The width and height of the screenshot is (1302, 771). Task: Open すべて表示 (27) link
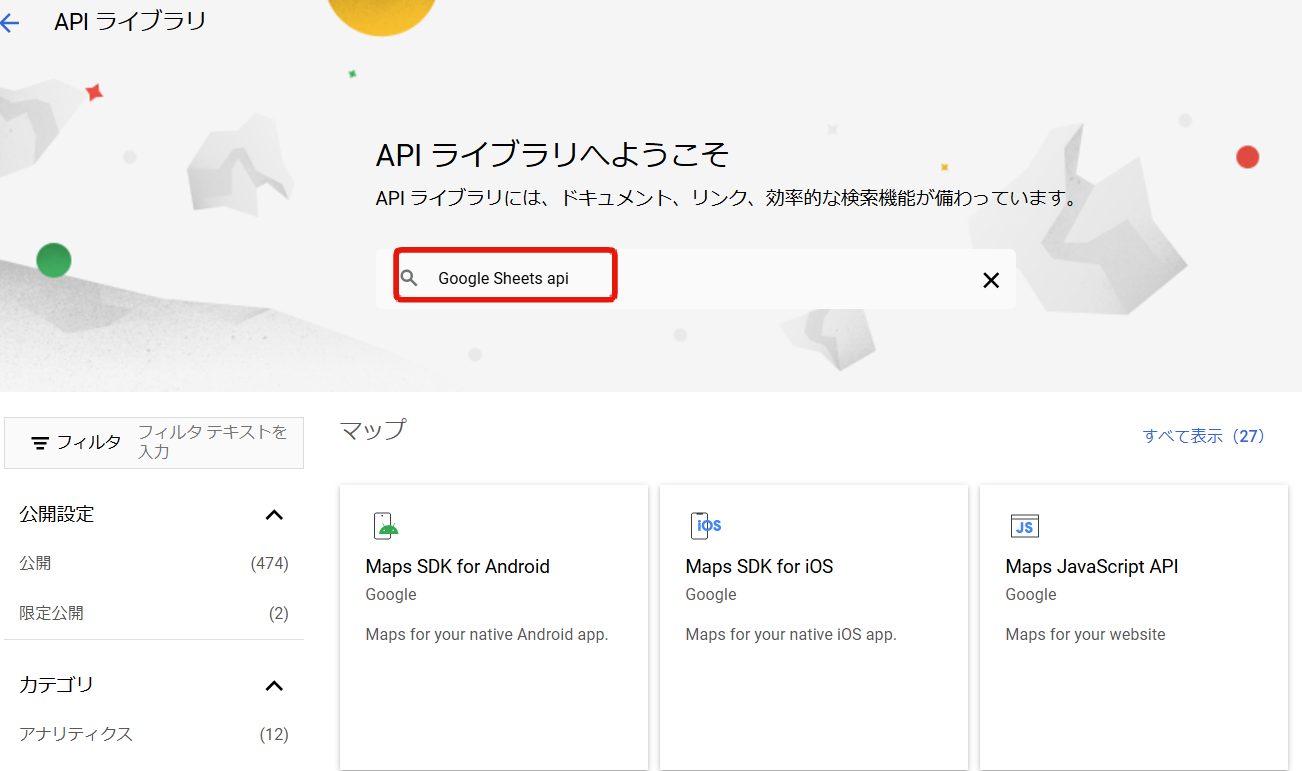click(1204, 436)
